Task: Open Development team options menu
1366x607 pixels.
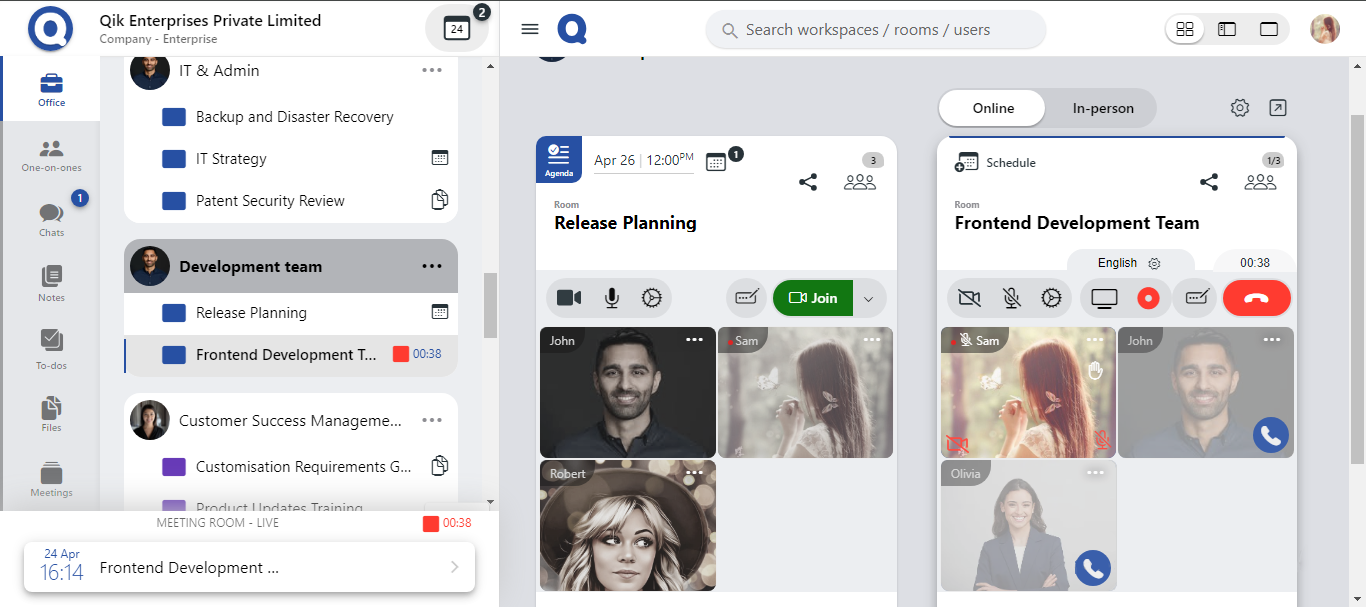Action: [432, 266]
